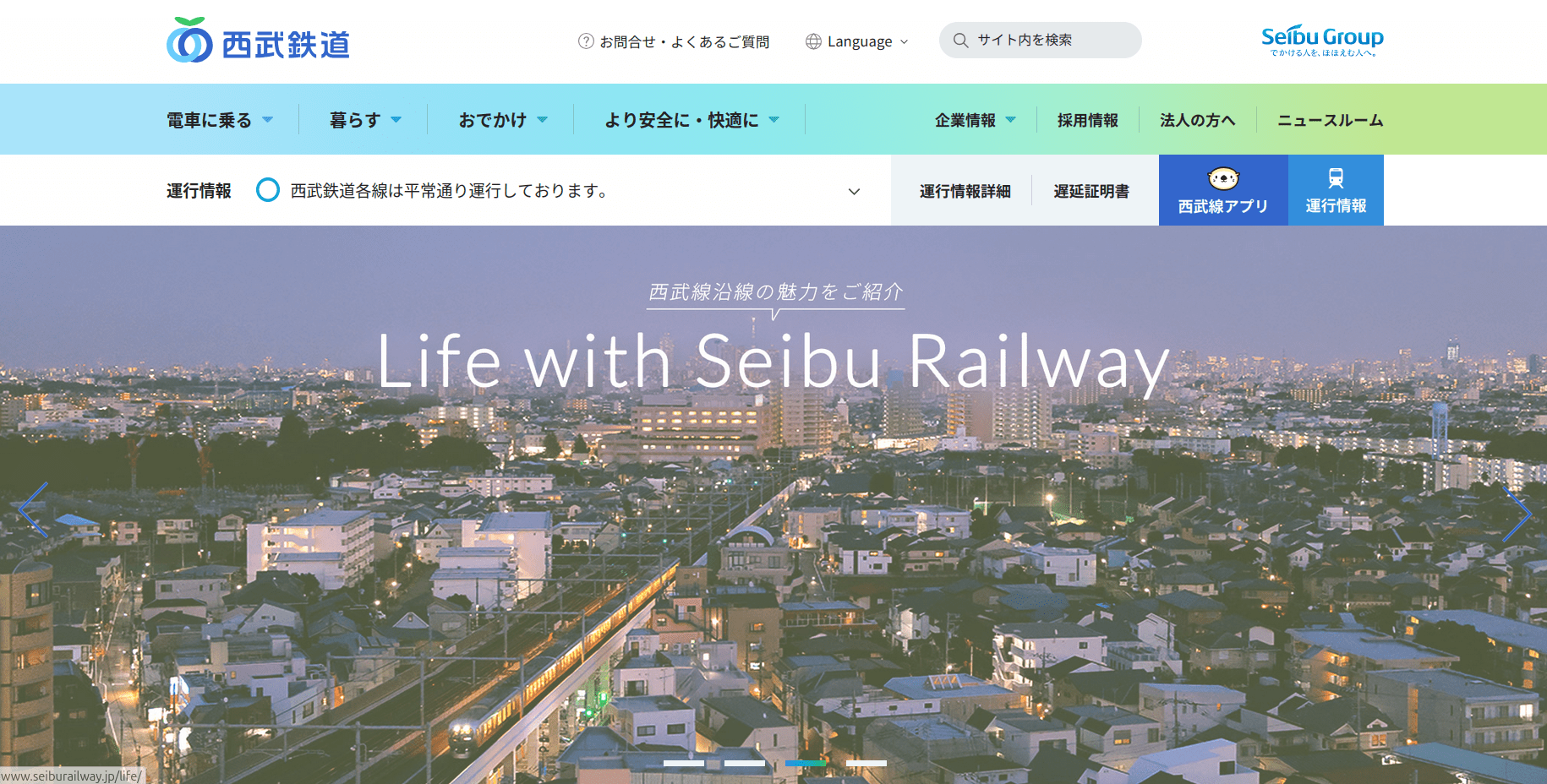The image size is (1547, 784).
Task: Select the fourth carousel slide indicator
Action: coord(866,763)
